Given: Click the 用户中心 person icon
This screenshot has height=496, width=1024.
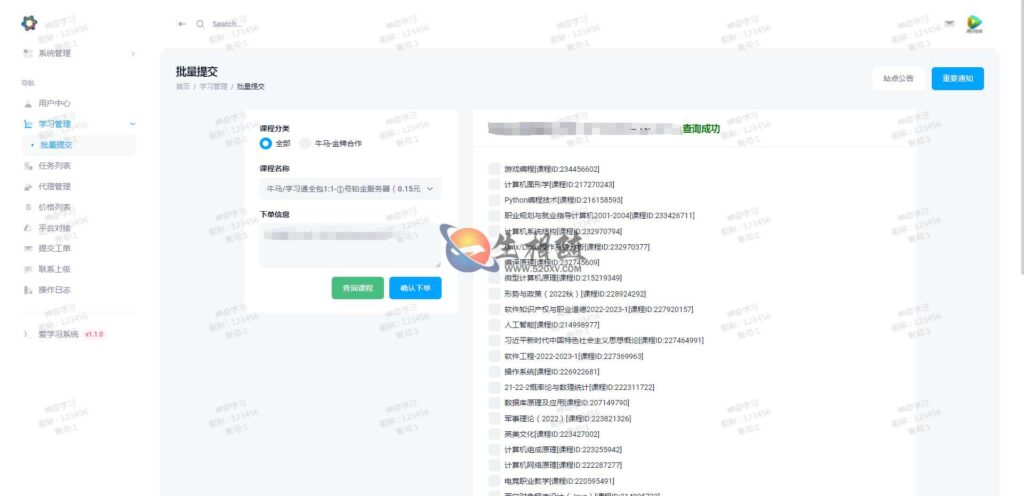Looking at the screenshot, I should [x=27, y=103].
